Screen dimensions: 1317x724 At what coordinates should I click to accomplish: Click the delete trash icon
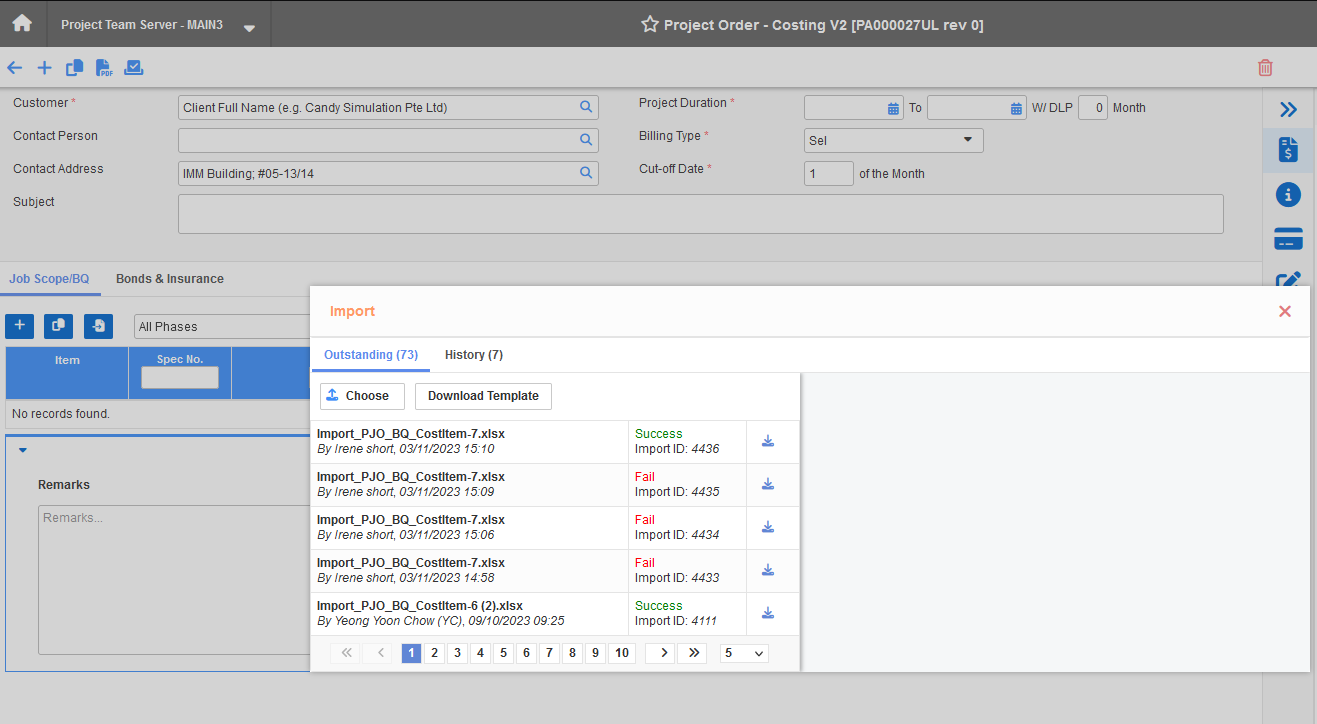click(1265, 68)
